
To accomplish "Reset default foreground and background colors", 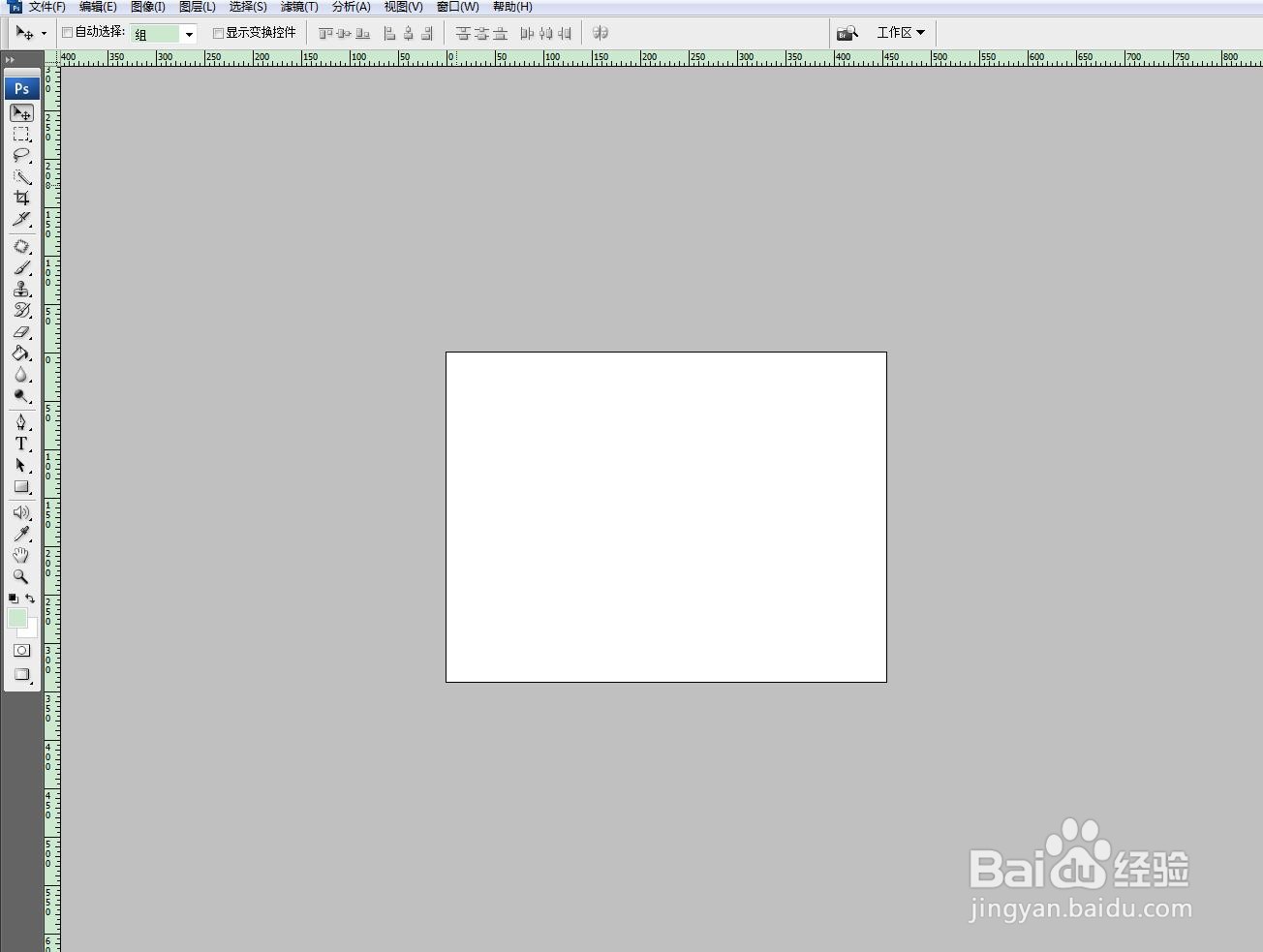I will [x=14, y=599].
